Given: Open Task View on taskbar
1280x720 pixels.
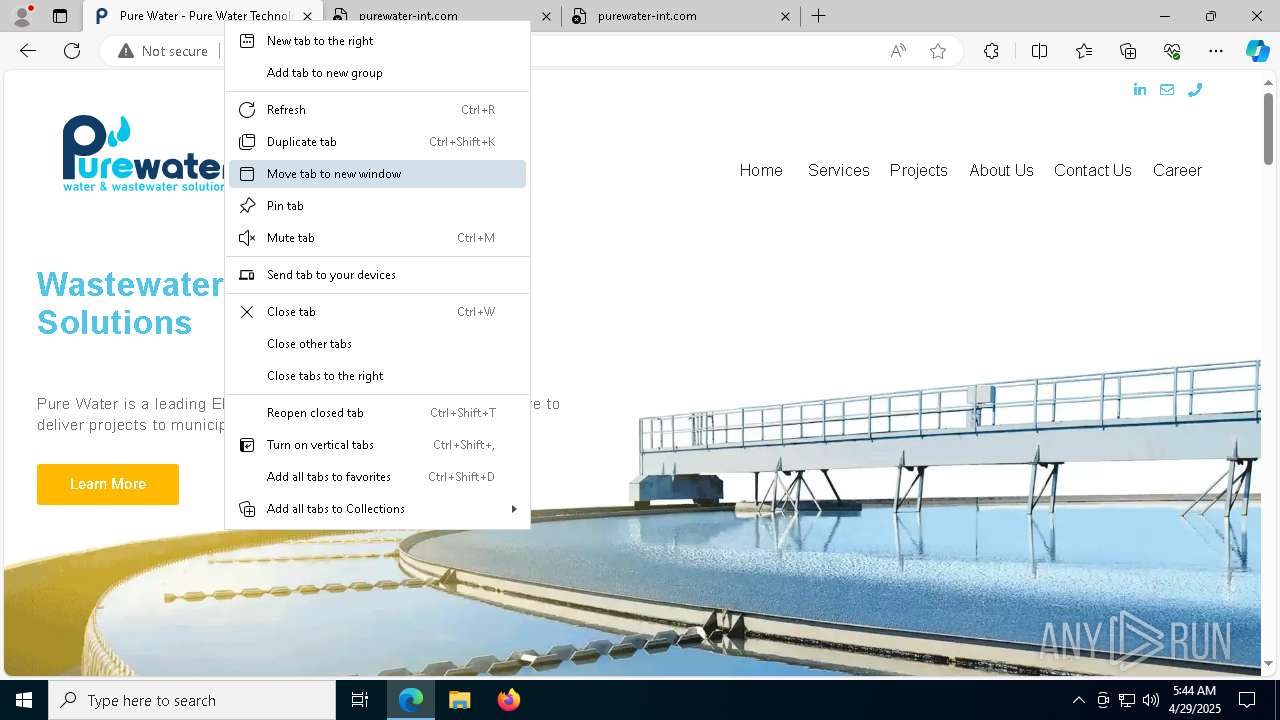Looking at the screenshot, I should [360, 700].
